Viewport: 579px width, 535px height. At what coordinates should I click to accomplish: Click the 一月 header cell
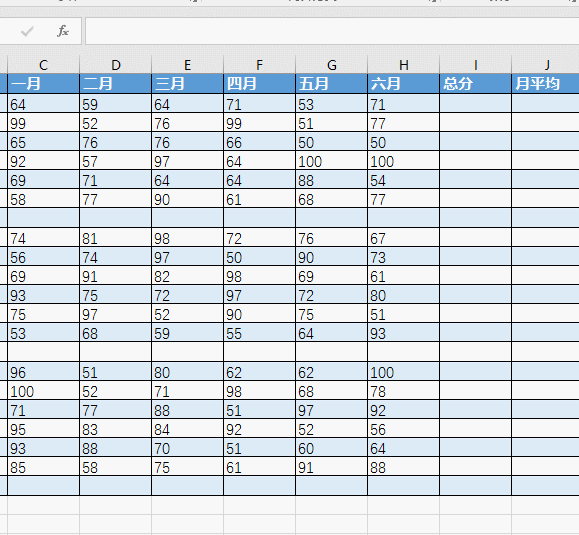click(x=44, y=83)
